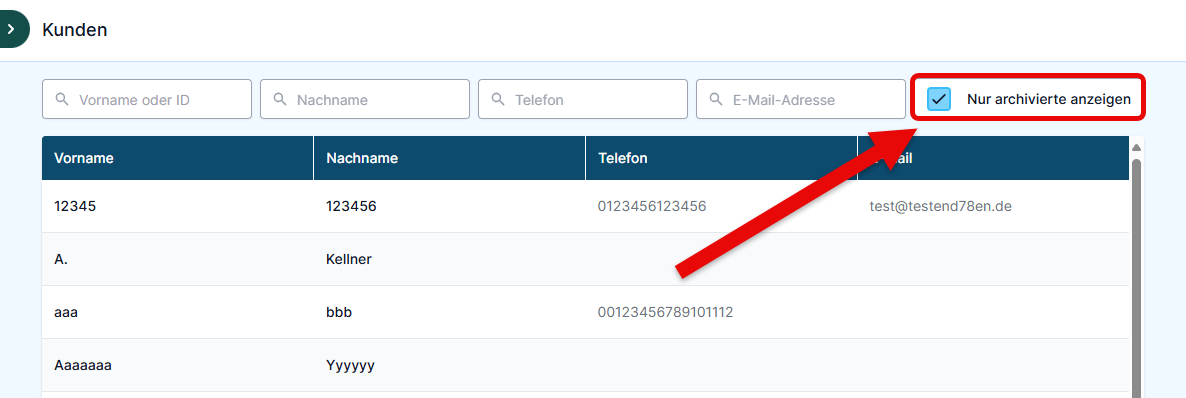Click the test@testend78en.de email cell
1186x398 pixels.
coord(941,206)
